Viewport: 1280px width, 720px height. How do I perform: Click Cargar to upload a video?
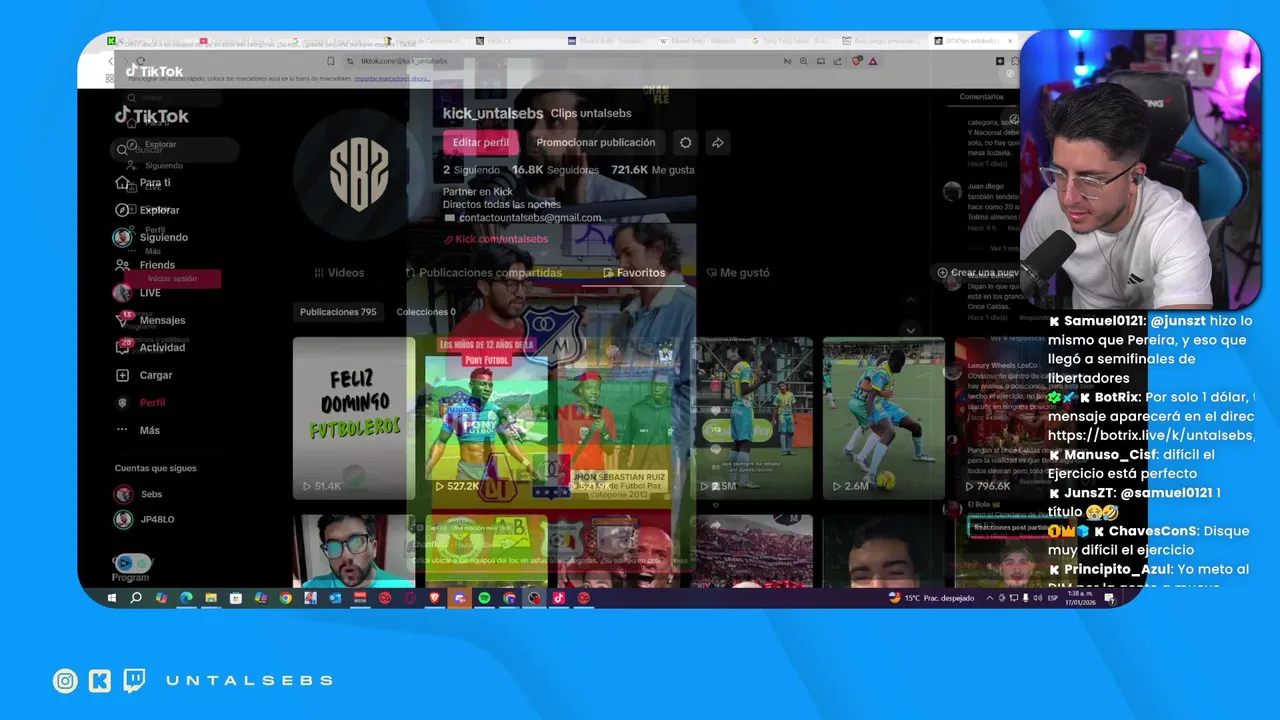coord(145,375)
